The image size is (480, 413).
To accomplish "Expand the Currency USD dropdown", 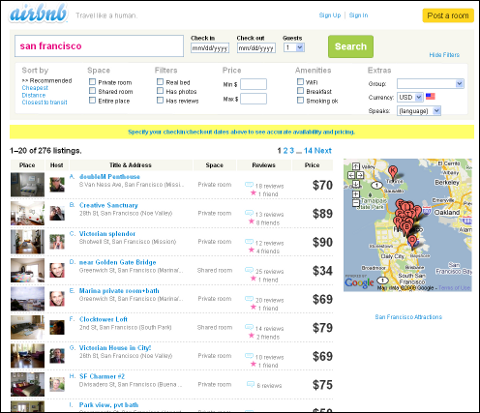I will click(x=410, y=97).
